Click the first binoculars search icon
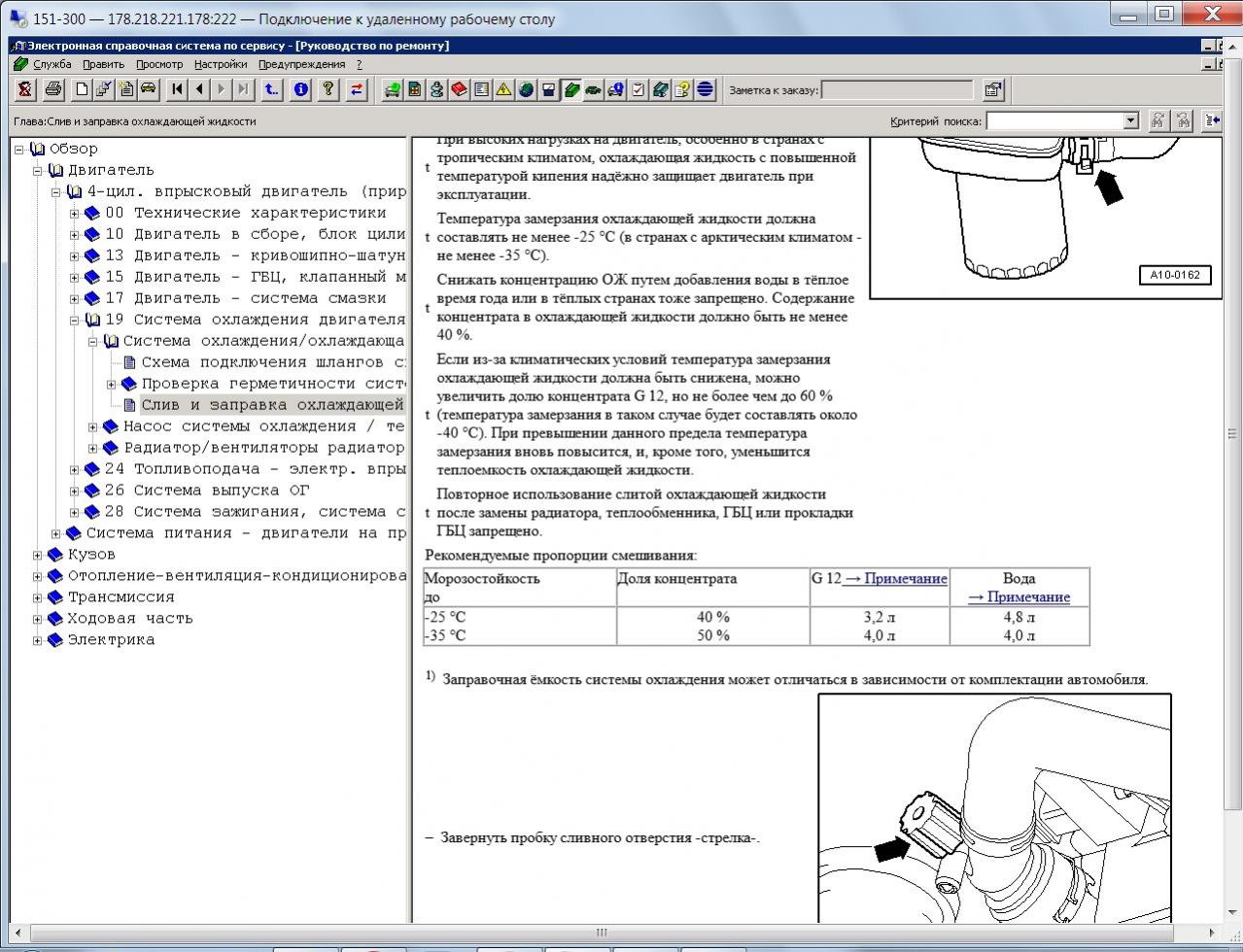Screen dimensions: 1243x952 pyautogui.click(x=1157, y=120)
